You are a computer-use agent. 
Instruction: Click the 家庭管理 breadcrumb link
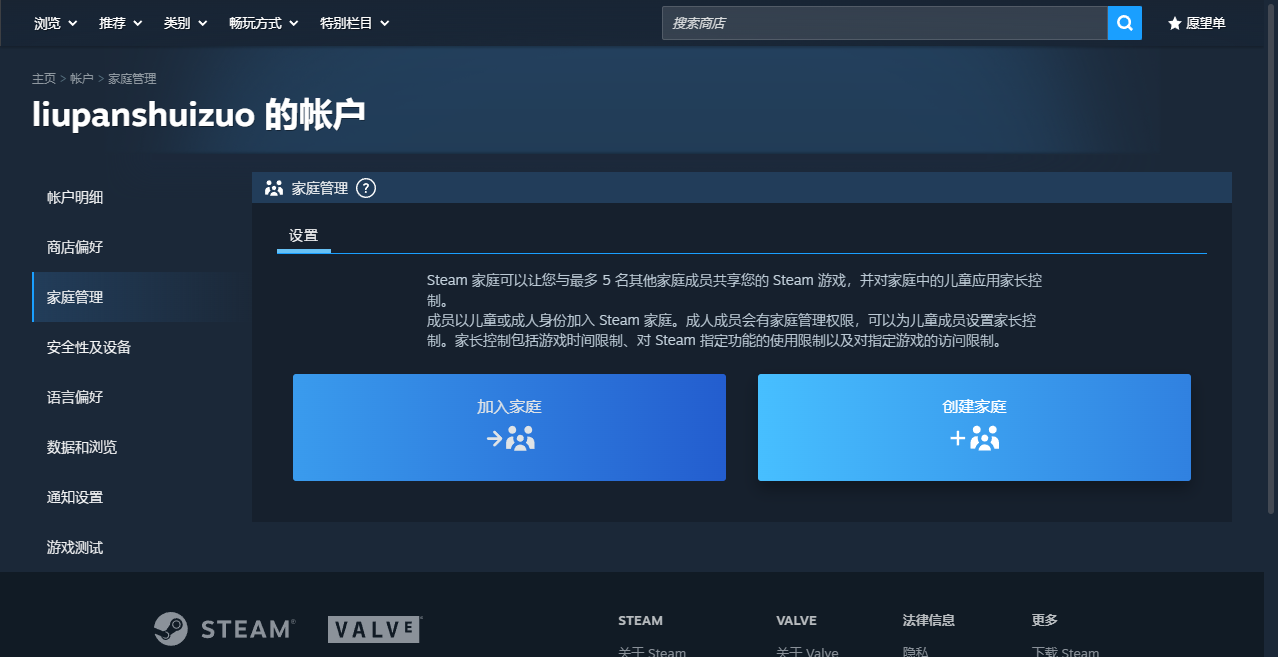click(x=132, y=78)
